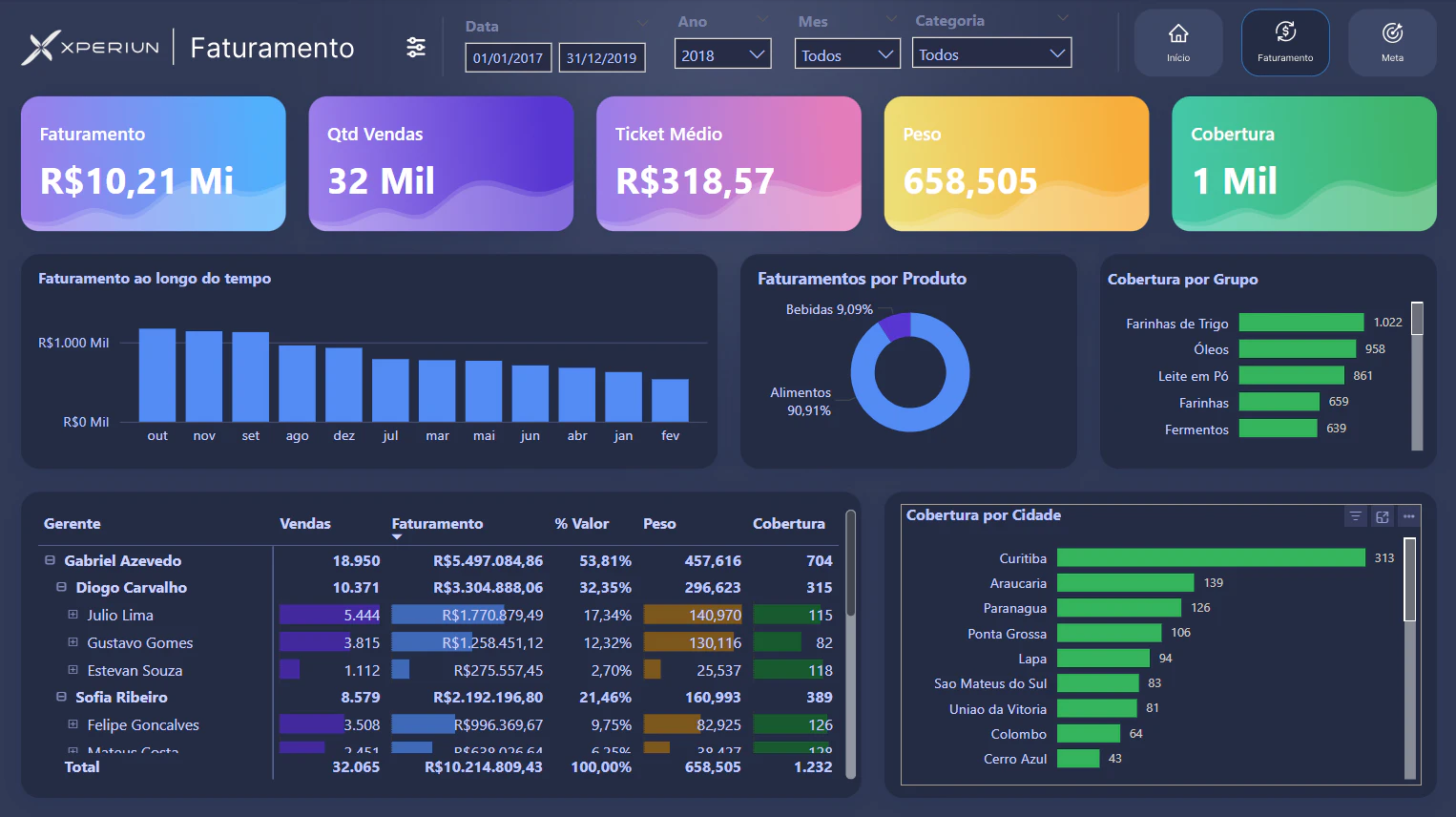
Task: Click the end date field 31/12/2019
Action: click(602, 57)
